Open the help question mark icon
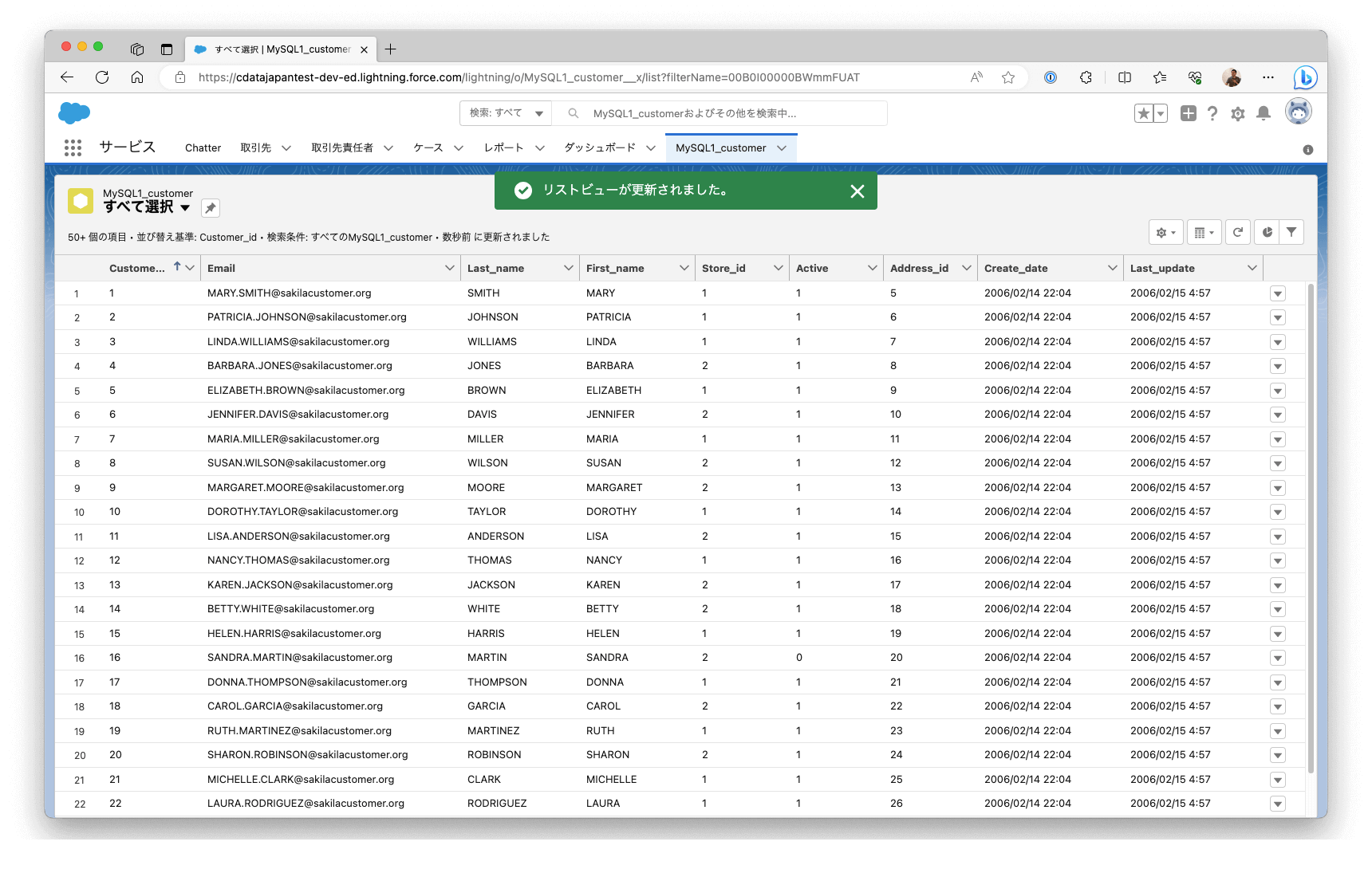This screenshot has height=877, width=1372. tap(1212, 113)
